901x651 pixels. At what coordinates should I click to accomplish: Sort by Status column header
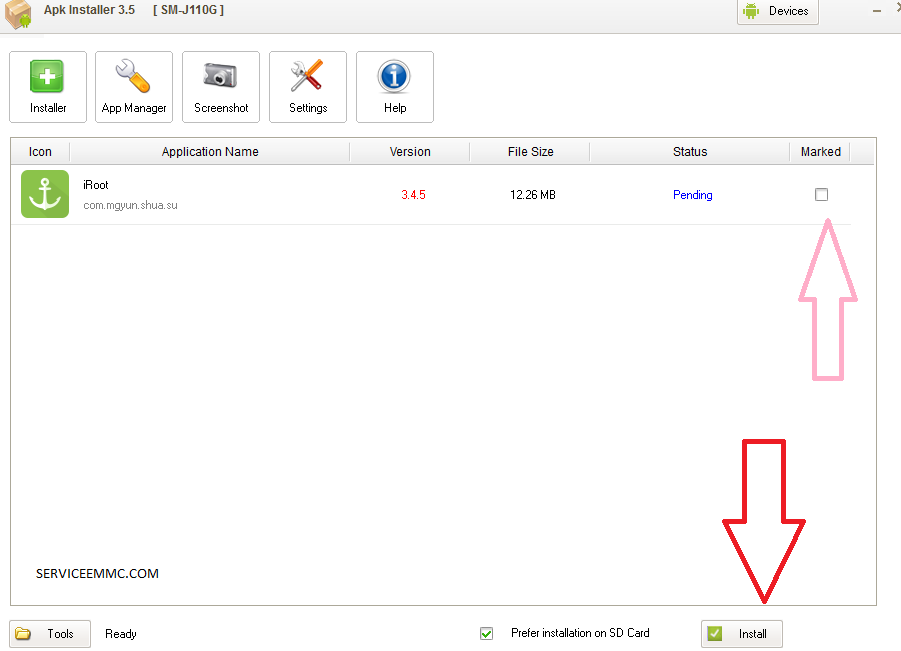point(690,152)
